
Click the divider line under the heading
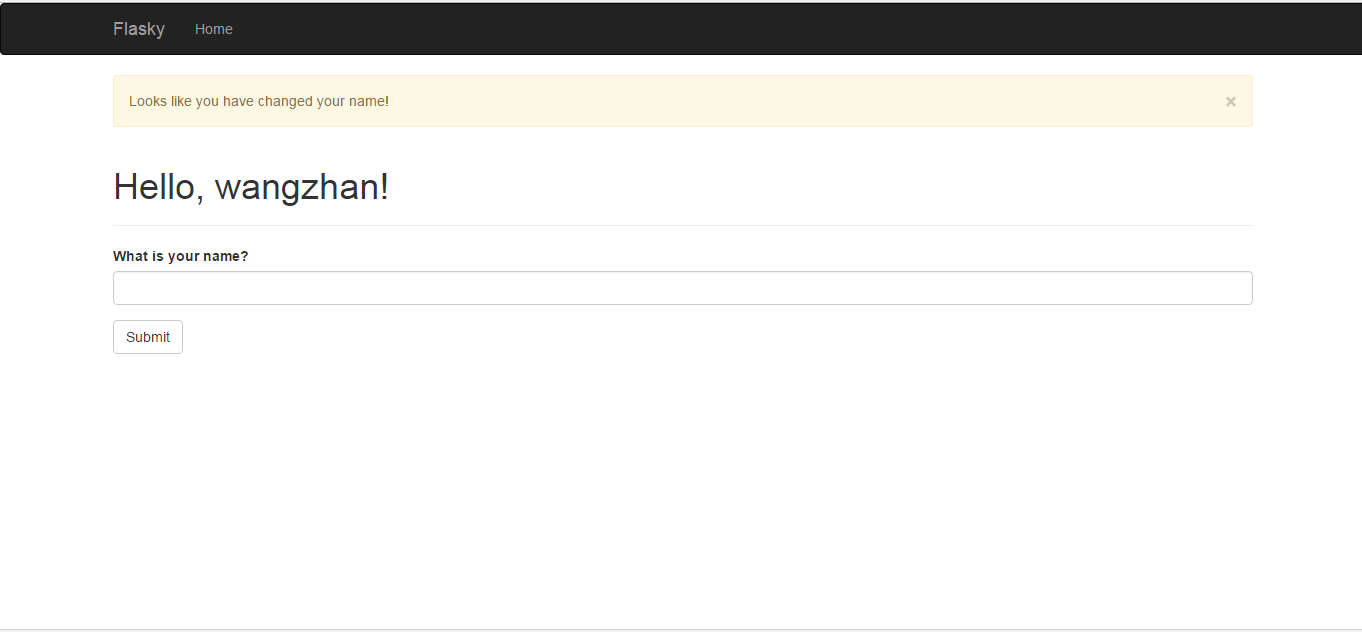coord(682,225)
